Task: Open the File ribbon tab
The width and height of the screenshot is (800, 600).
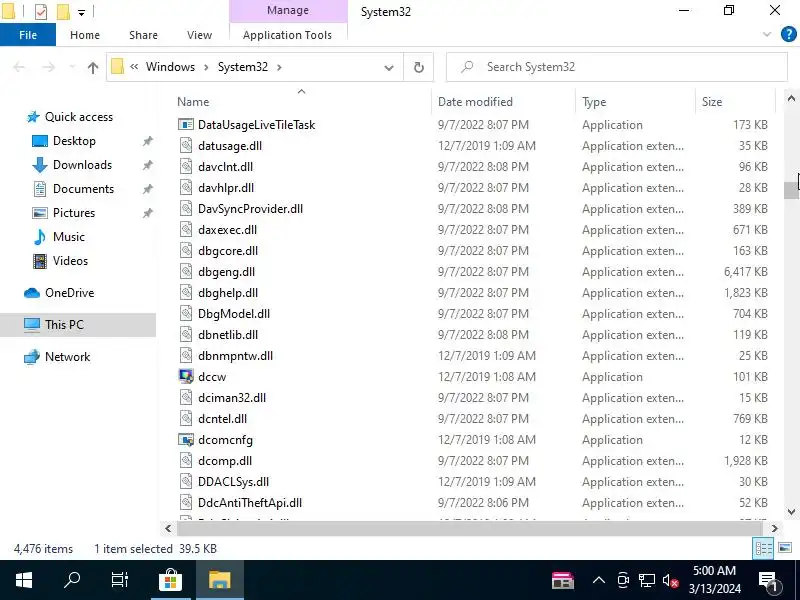Action: (28, 35)
